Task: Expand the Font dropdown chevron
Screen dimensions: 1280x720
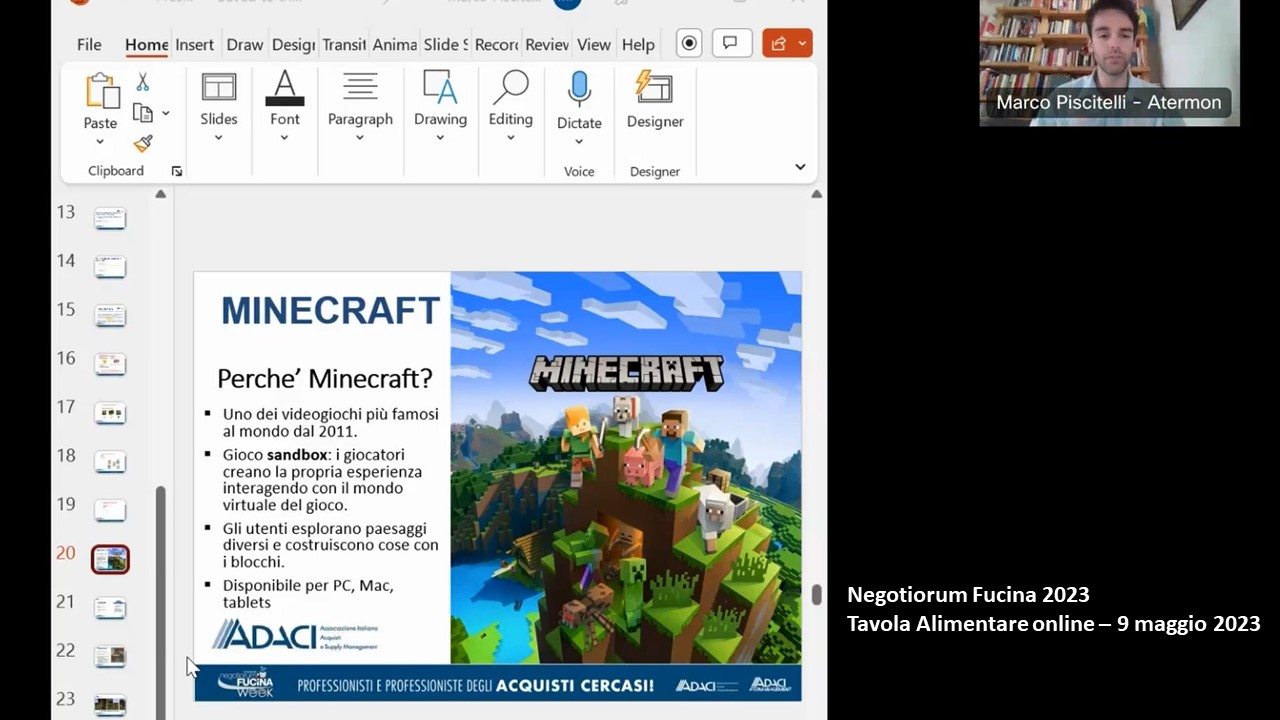Action: pos(285,138)
